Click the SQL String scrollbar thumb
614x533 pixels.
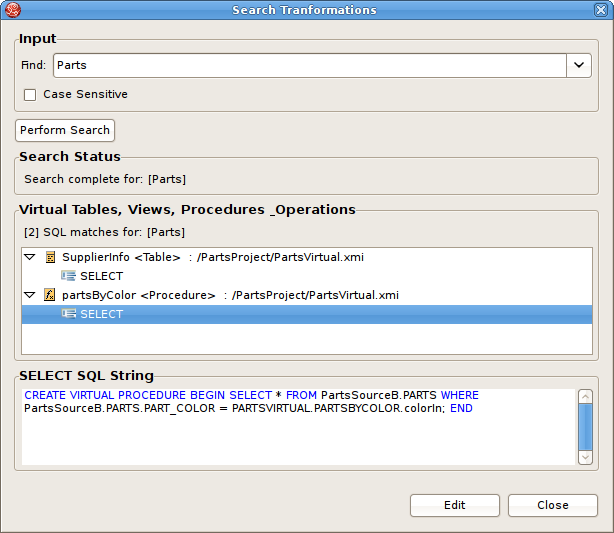[x=585, y=427]
